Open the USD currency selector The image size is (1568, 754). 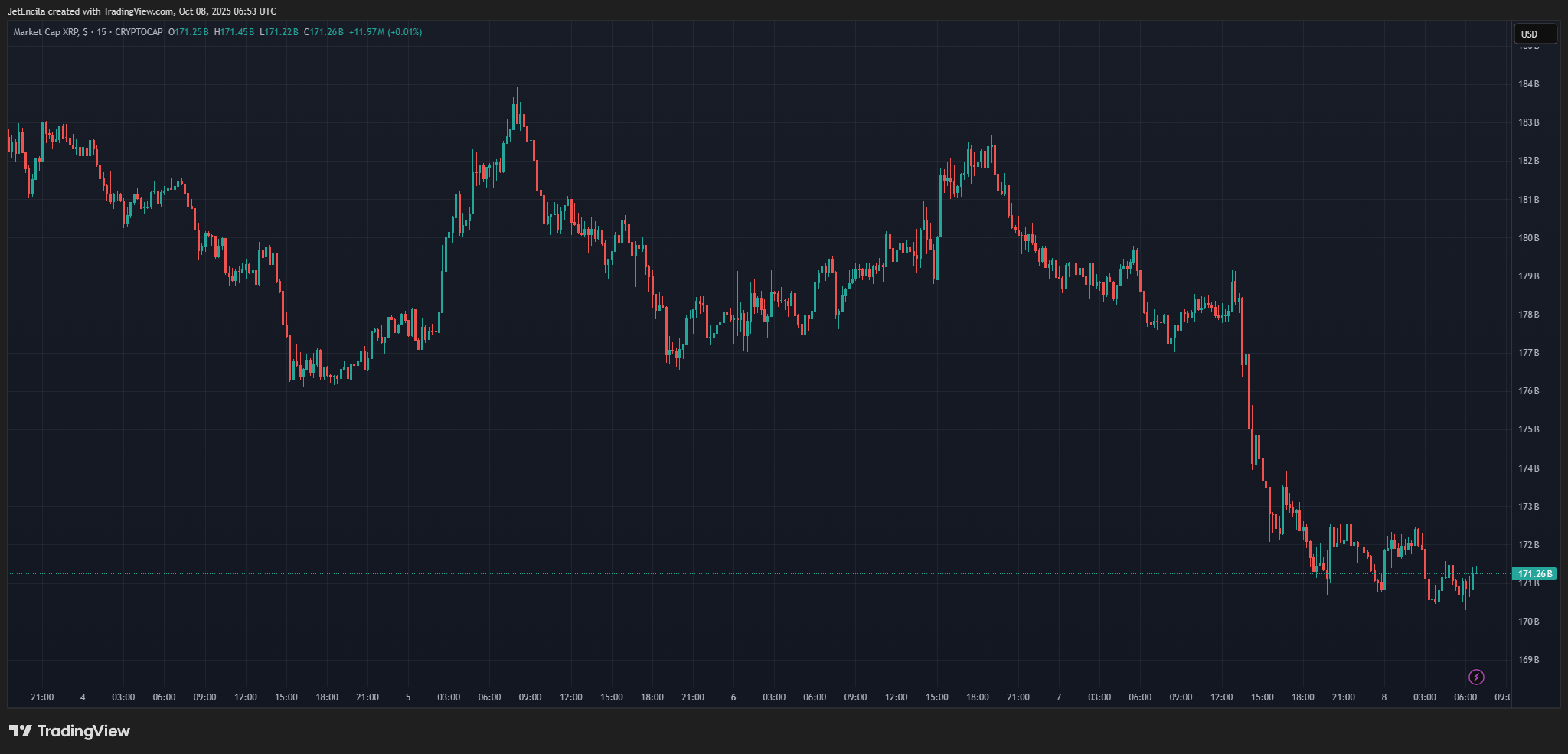click(1534, 34)
